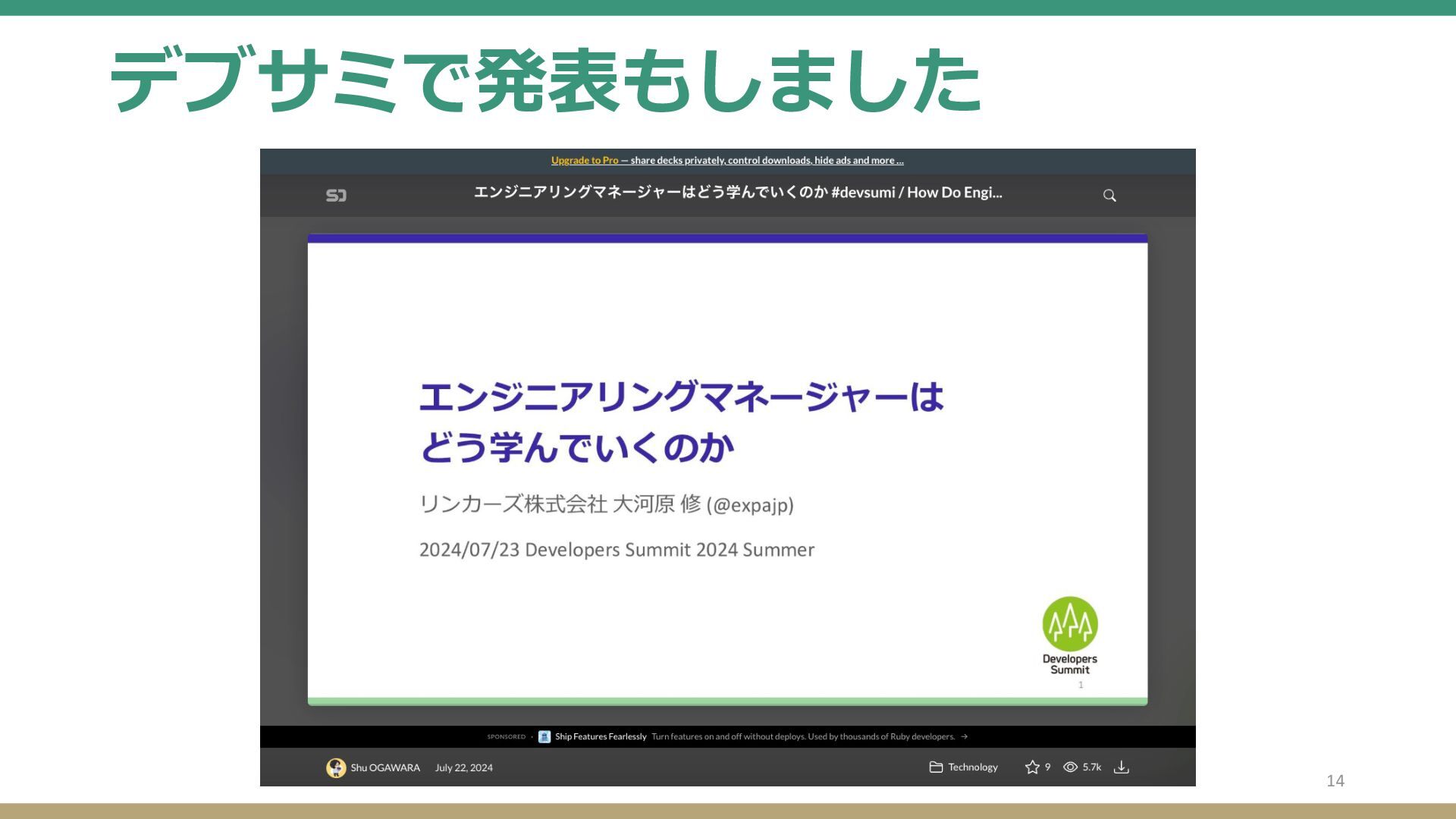Click the Developers Summit green logo

click(1070, 624)
